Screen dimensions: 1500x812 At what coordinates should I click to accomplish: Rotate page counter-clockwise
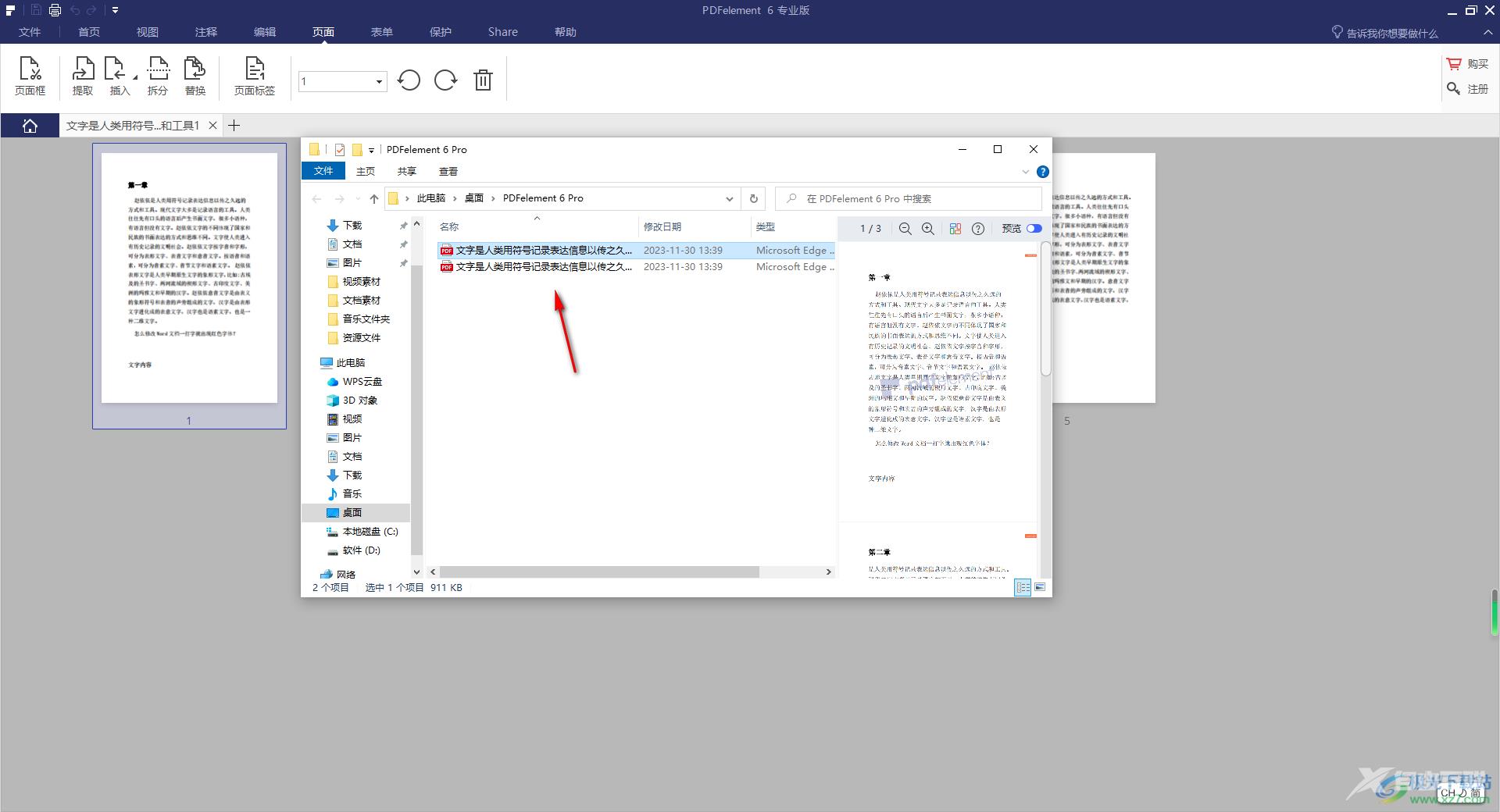409,80
